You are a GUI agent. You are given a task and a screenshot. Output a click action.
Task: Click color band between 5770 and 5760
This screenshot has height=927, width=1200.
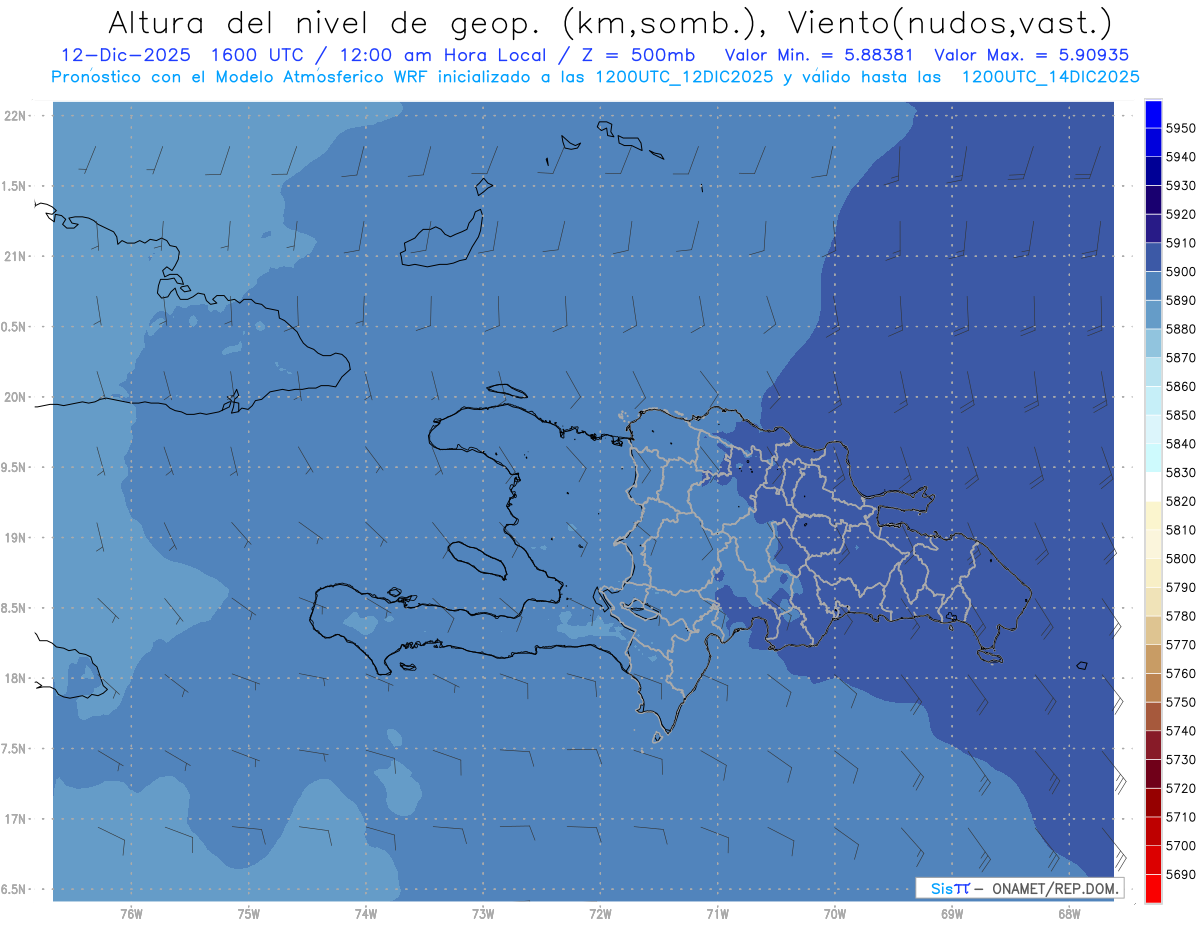coord(1153,659)
